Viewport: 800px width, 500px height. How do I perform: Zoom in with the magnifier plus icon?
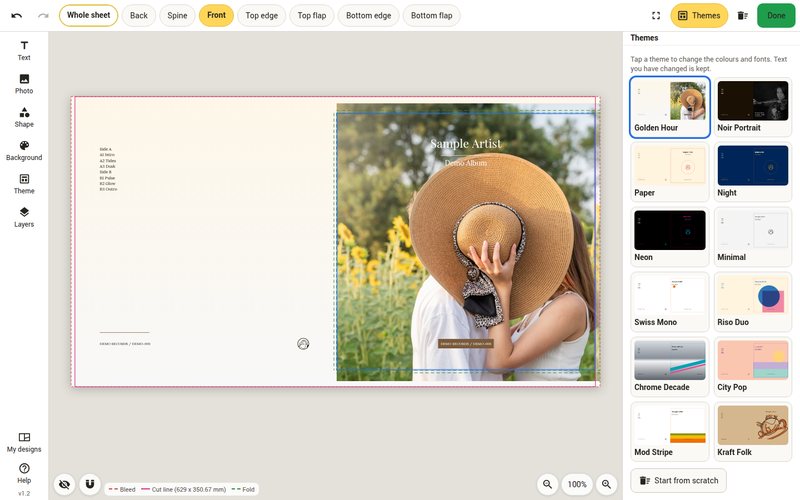(607, 484)
